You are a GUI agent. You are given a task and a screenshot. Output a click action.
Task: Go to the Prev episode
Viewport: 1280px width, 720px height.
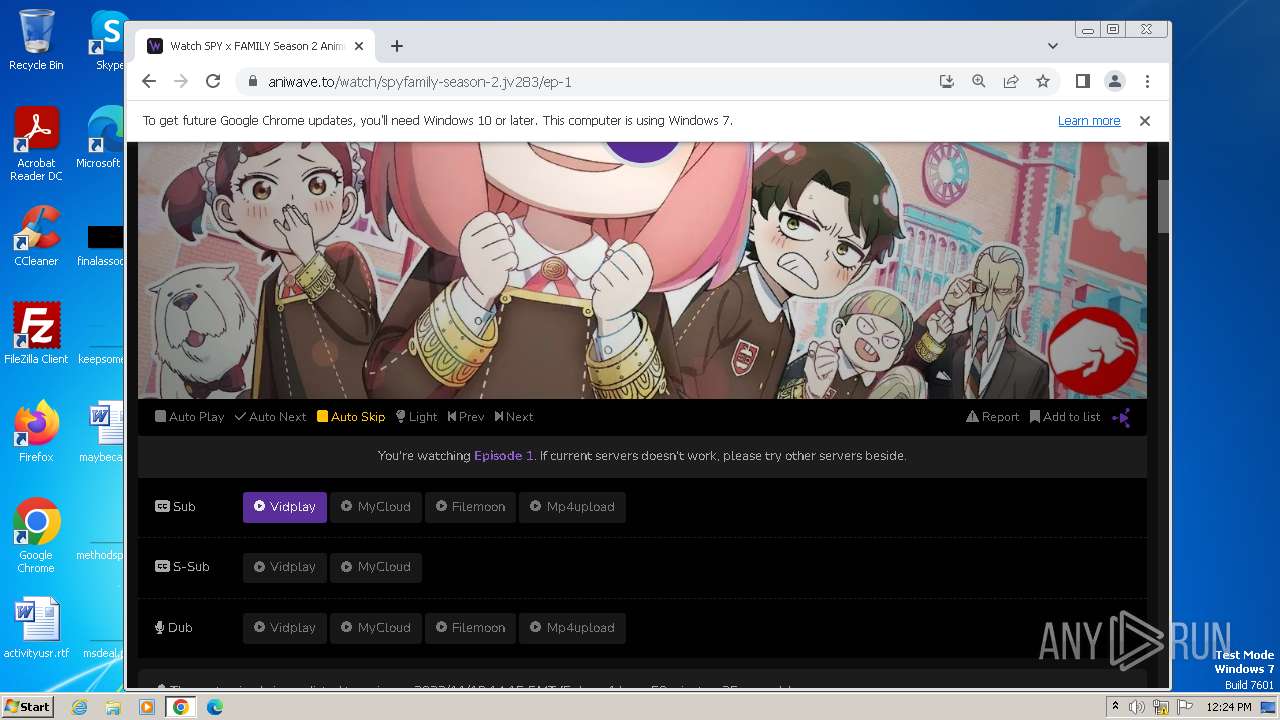pos(466,417)
